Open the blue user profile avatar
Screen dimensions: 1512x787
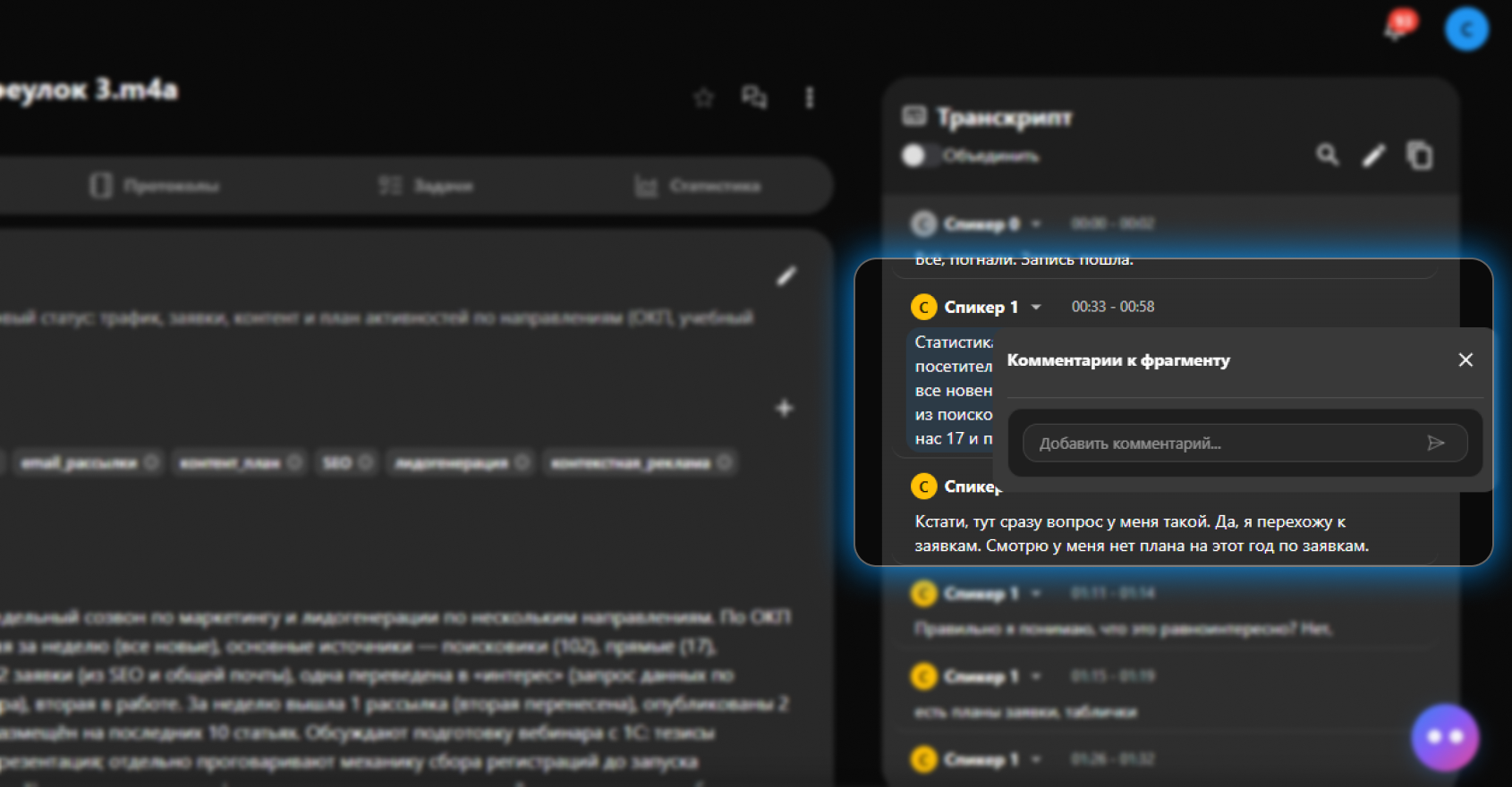coord(1466,30)
